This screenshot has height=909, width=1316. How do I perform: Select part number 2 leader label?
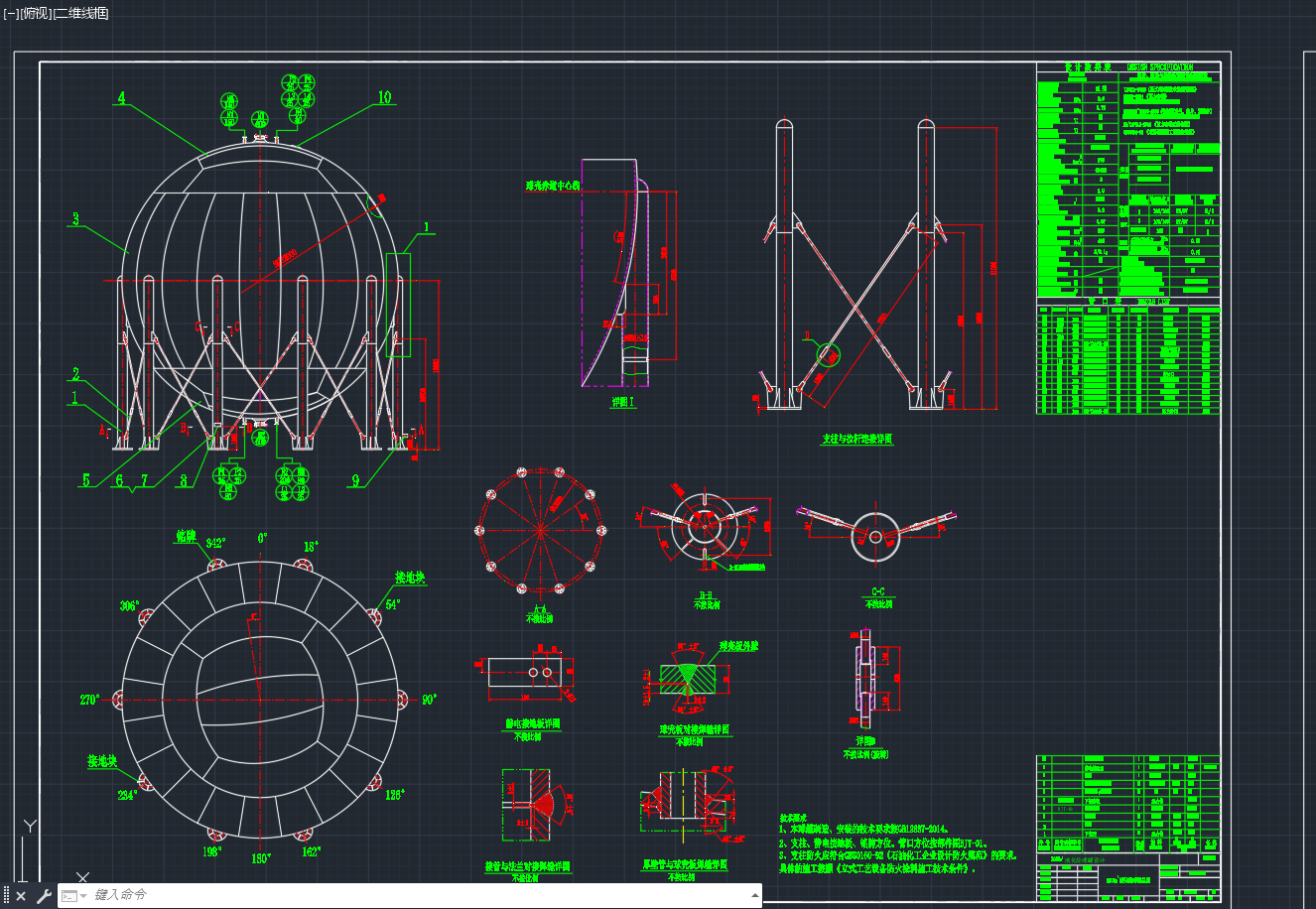pyautogui.click(x=75, y=374)
